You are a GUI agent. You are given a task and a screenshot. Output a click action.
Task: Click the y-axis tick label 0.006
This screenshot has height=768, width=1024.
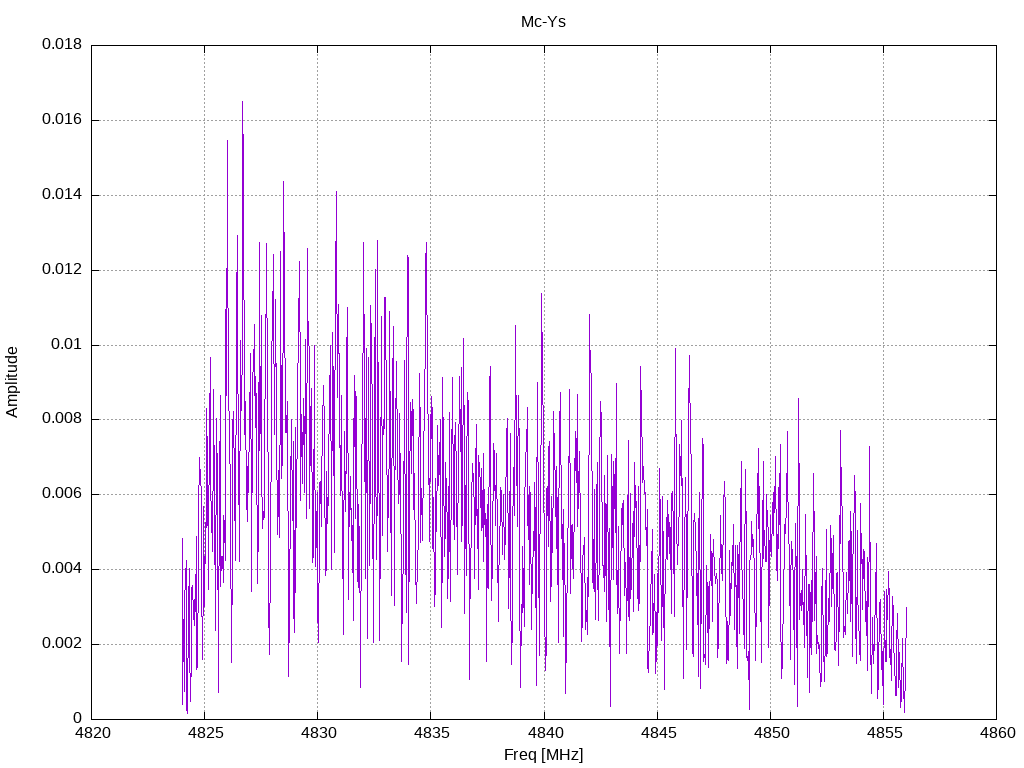(62, 494)
